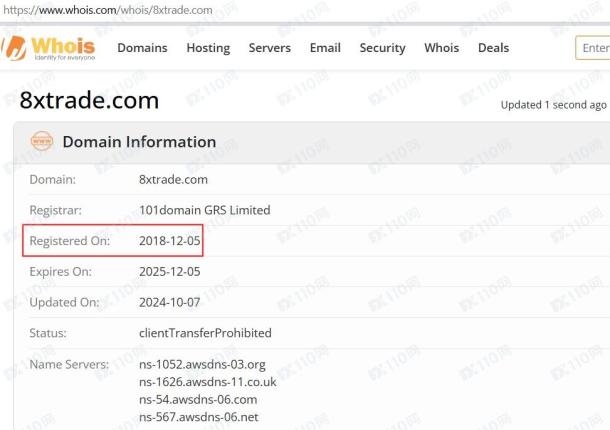
Task: Click the clientTransferProhibited status value
Action: coord(205,333)
